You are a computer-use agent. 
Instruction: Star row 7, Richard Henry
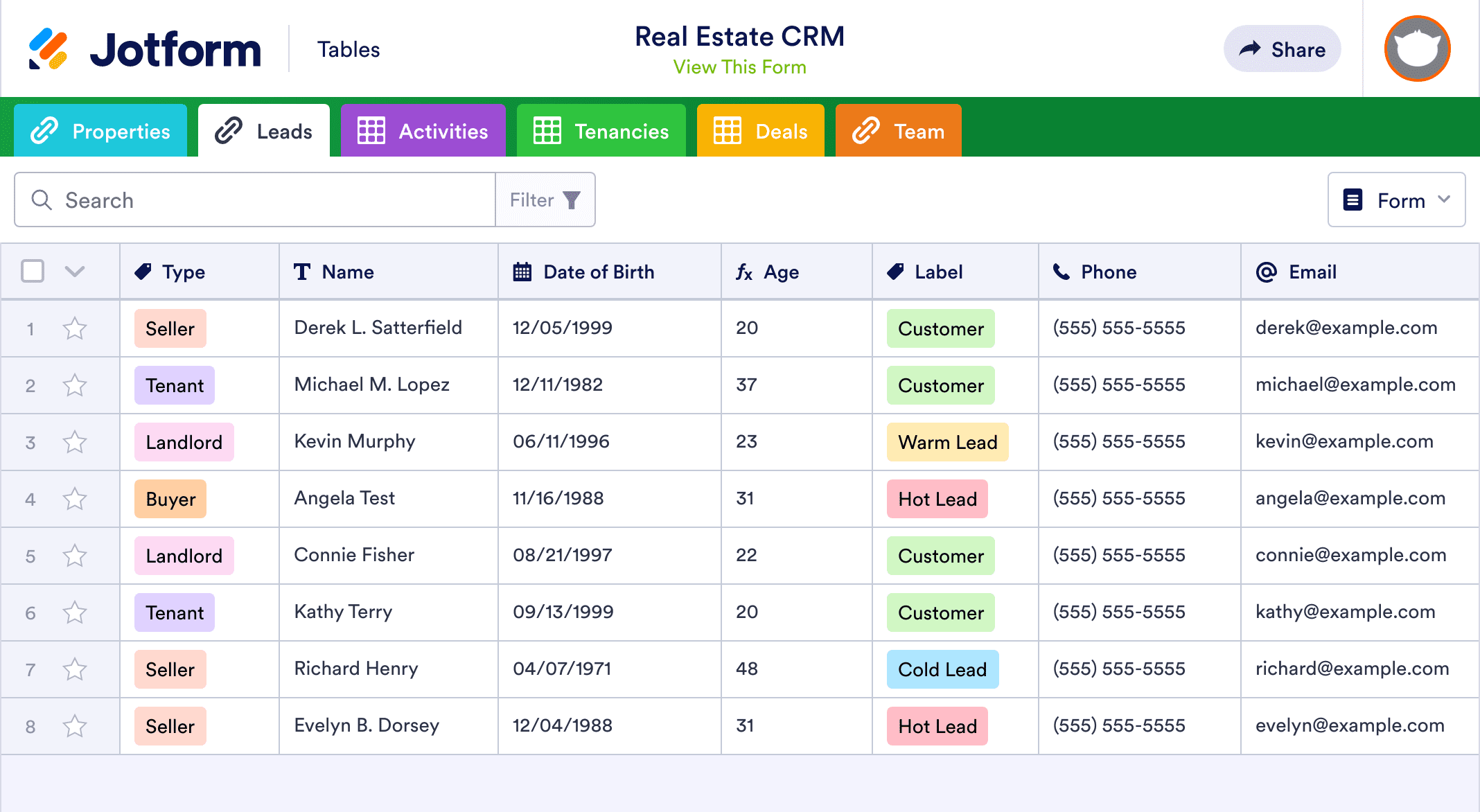pos(75,669)
